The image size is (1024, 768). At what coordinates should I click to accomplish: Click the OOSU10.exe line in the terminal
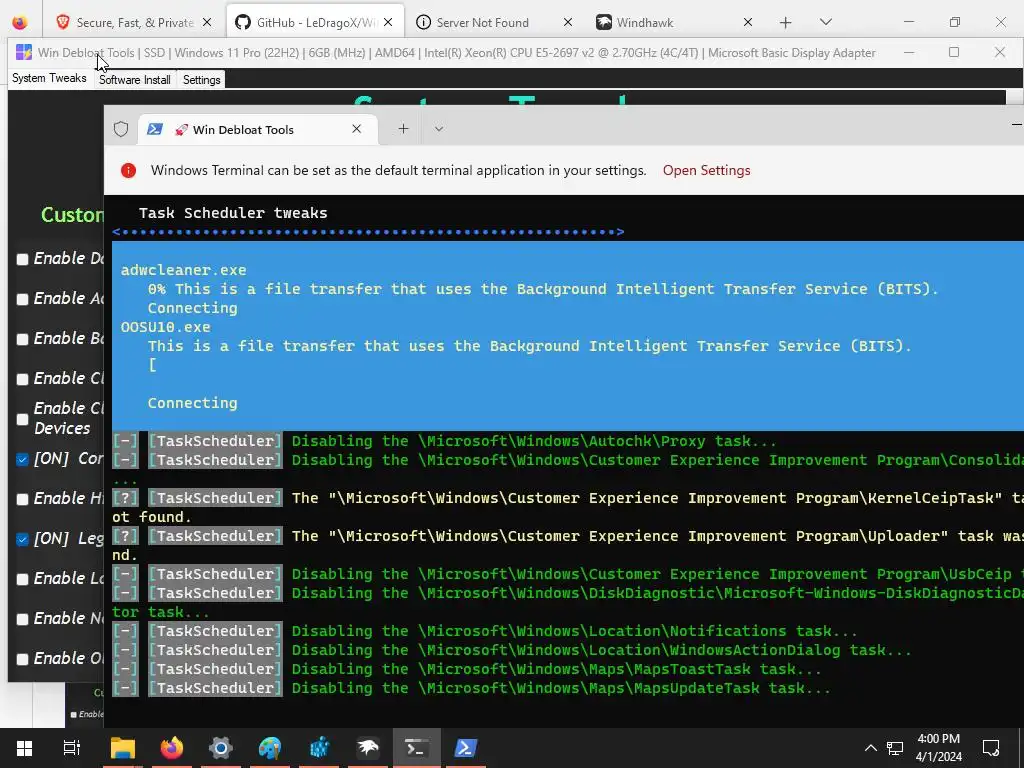[x=166, y=327]
